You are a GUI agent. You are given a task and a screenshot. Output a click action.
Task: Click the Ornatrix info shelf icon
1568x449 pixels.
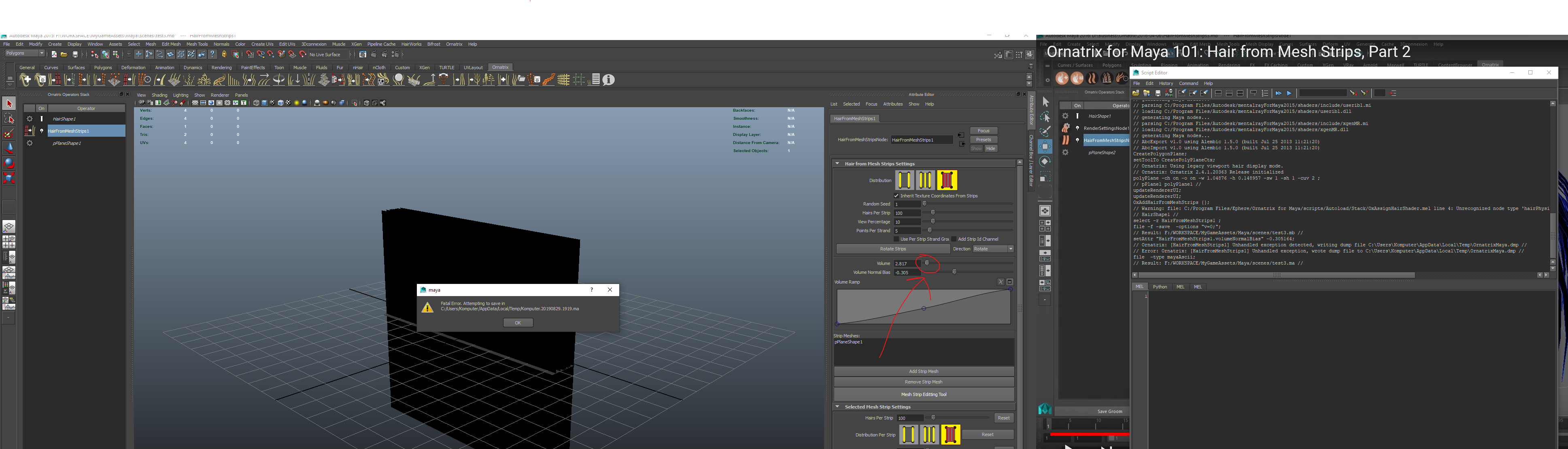click(608, 80)
